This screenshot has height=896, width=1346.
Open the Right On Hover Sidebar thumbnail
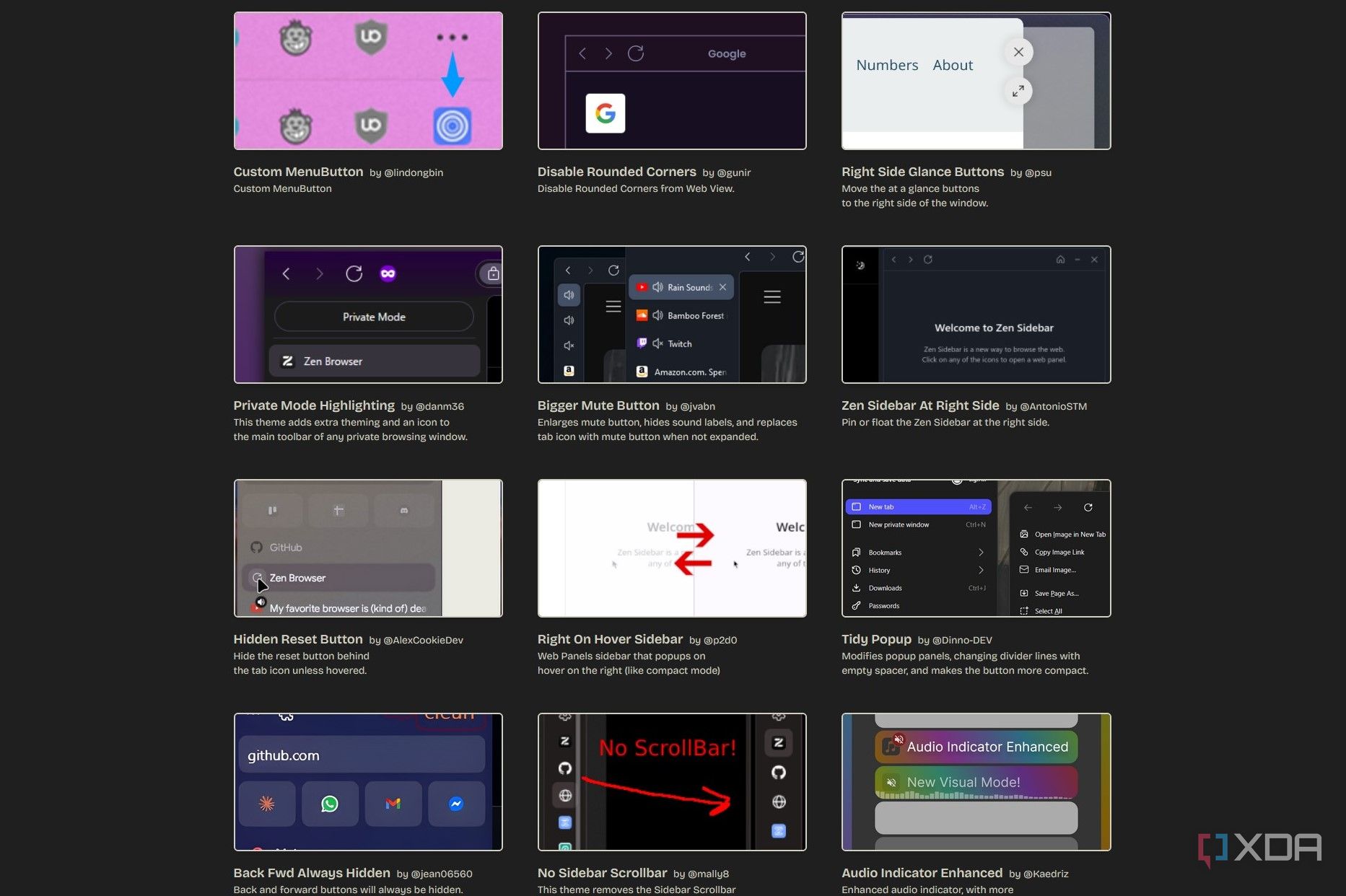[x=672, y=548]
